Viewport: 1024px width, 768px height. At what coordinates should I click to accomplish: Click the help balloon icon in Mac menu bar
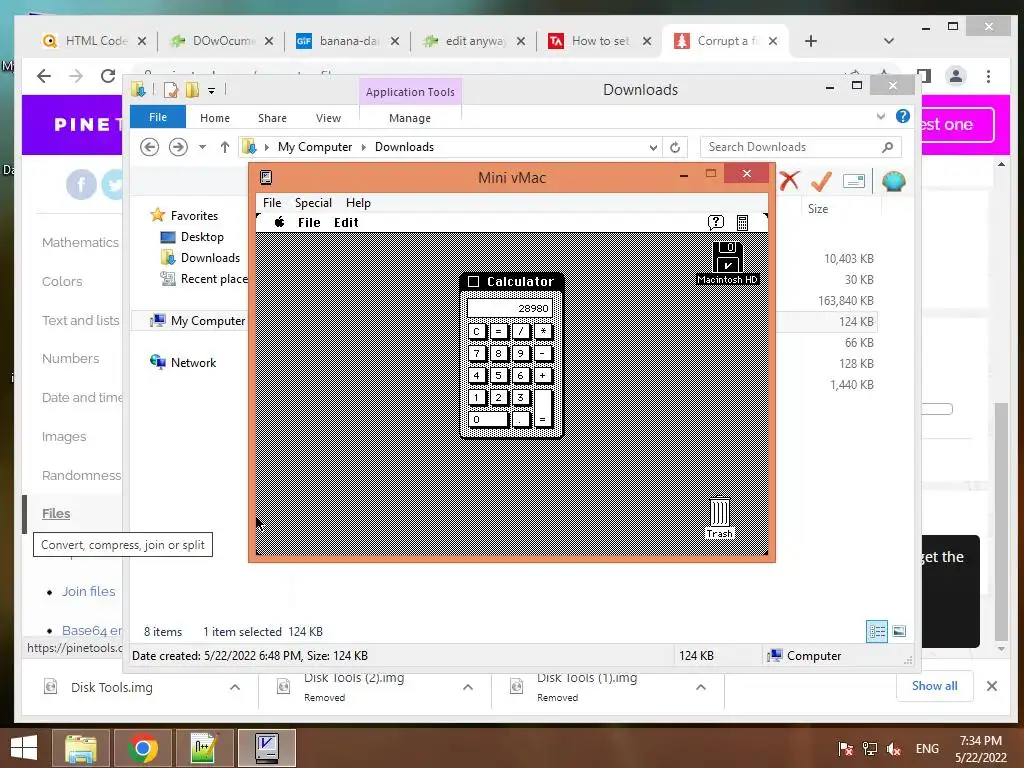(x=716, y=223)
